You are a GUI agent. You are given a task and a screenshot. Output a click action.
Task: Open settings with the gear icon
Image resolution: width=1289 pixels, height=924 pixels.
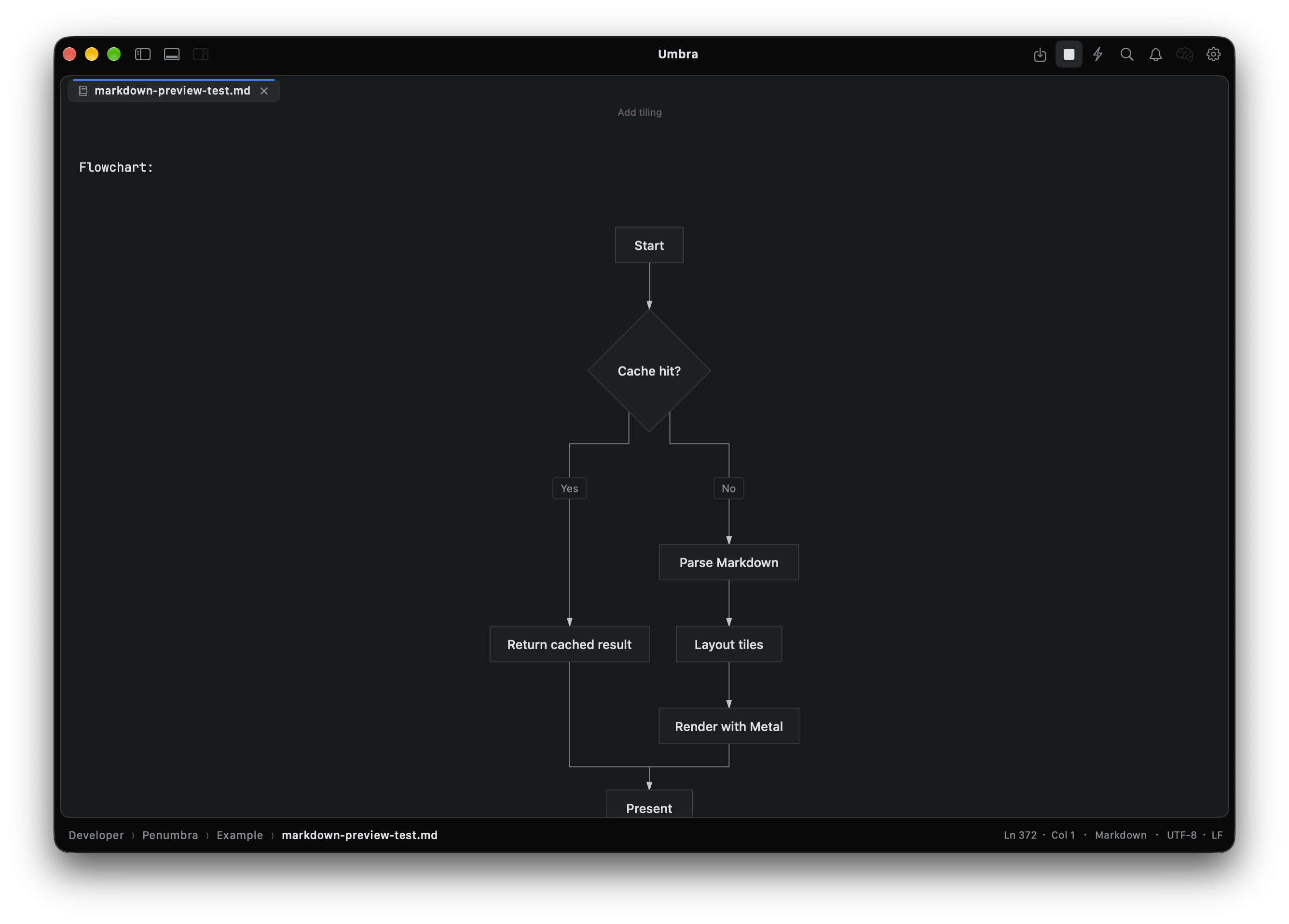tap(1213, 54)
